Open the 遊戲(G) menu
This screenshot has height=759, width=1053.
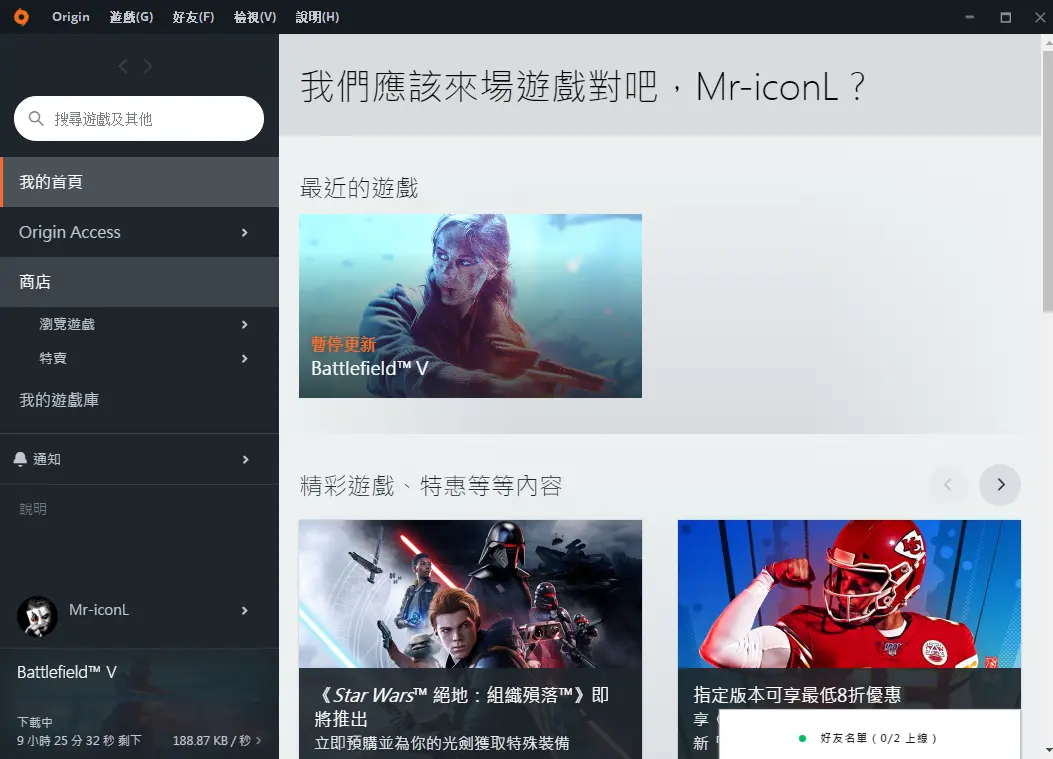[x=132, y=17]
